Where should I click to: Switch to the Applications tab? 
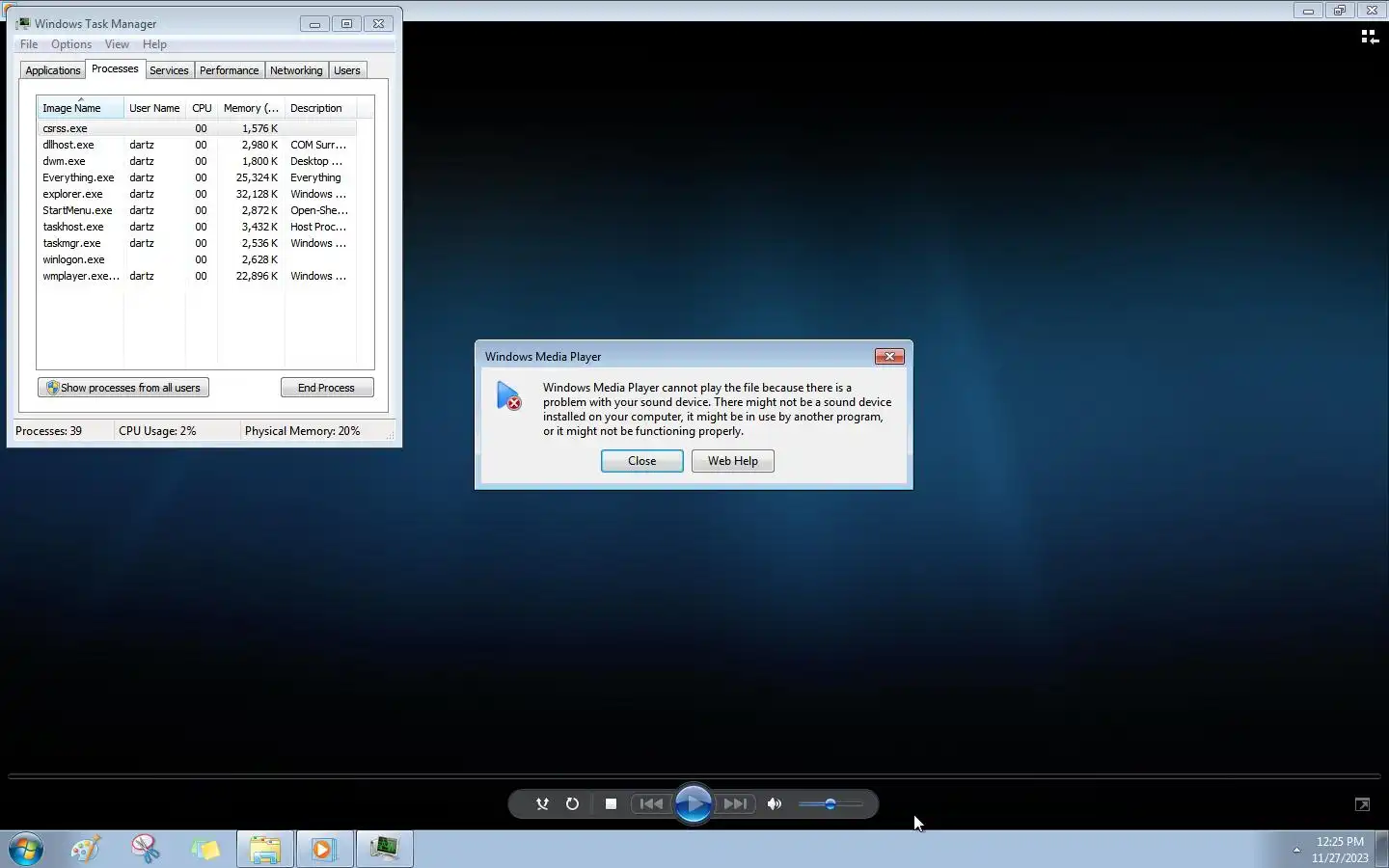click(x=53, y=70)
